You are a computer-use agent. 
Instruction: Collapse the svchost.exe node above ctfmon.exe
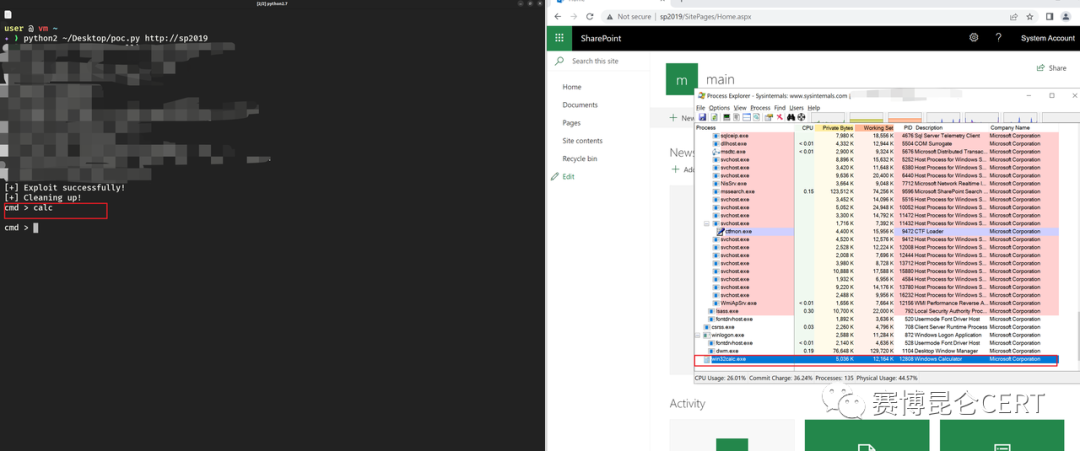point(706,224)
